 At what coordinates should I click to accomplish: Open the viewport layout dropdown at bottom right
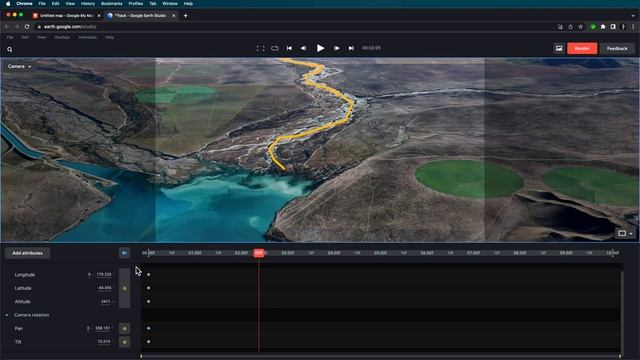click(x=625, y=233)
